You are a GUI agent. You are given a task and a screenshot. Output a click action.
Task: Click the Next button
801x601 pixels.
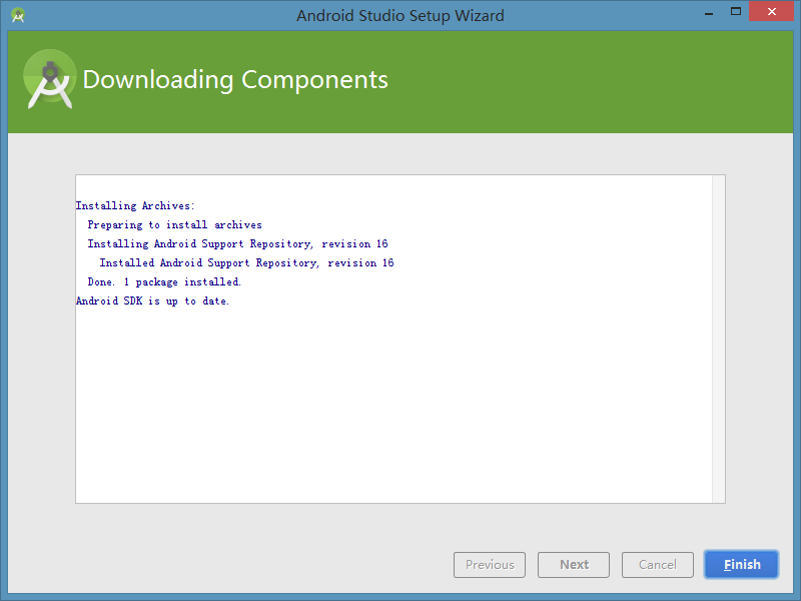pyautogui.click(x=574, y=565)
